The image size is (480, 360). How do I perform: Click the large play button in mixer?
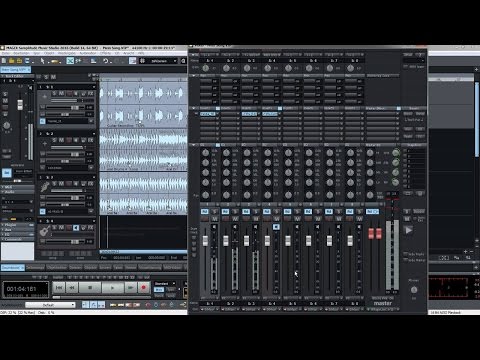(x=409, y=230)
